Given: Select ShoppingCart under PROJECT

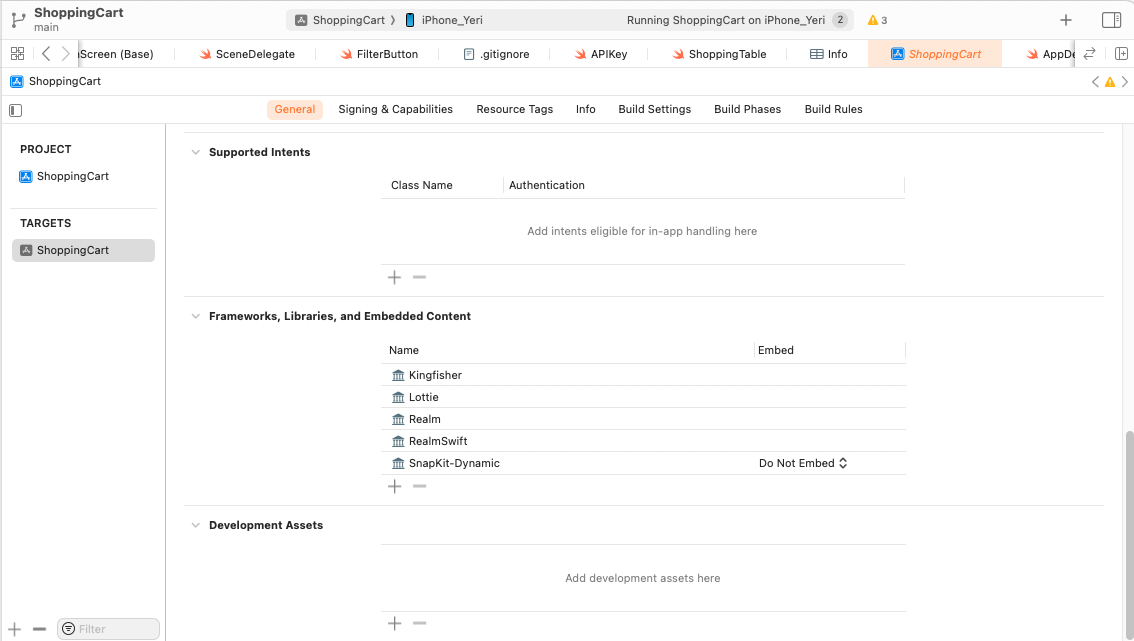Looking at the screenshot, I should tap(64, 177).
